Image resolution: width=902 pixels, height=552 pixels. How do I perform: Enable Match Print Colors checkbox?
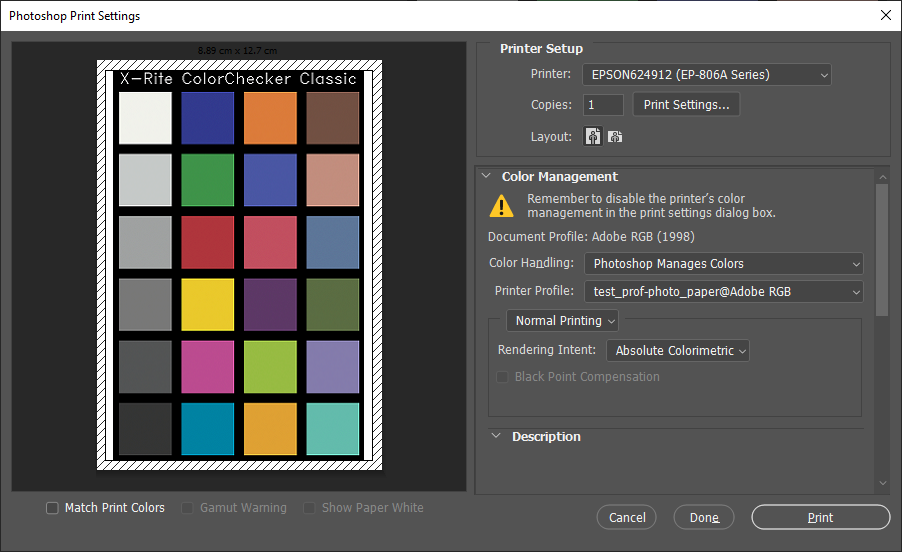coord(52,508)
